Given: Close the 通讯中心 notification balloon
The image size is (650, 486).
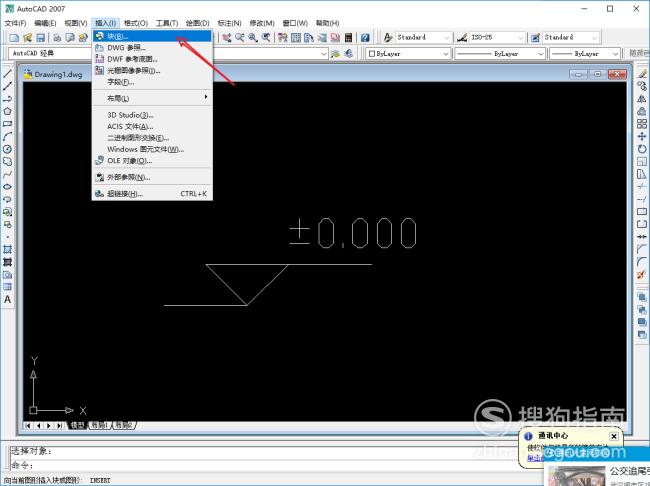Looking at the screenshot, I should click(x=614, y=436).
